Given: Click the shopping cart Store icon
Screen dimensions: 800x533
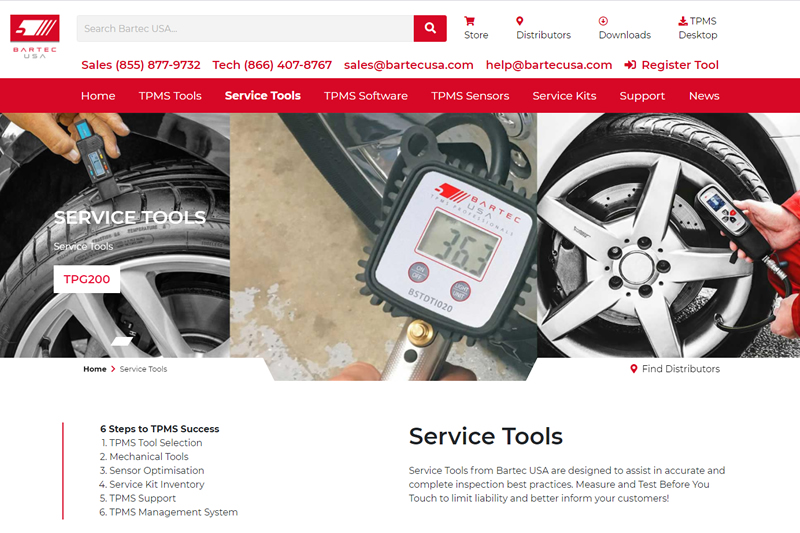Looking at the screenshot, I should click(x=469, y=21).
